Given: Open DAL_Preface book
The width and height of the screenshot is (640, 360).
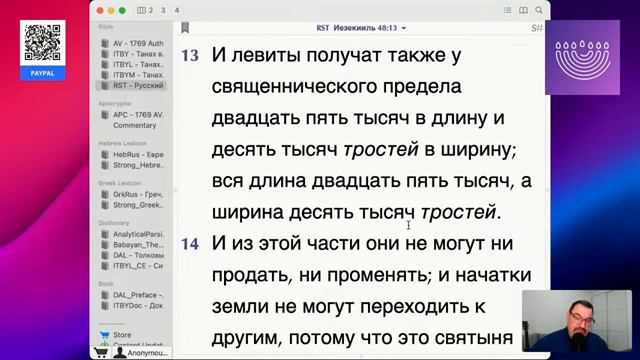Looking at the screenshot, I should [133, 295].
